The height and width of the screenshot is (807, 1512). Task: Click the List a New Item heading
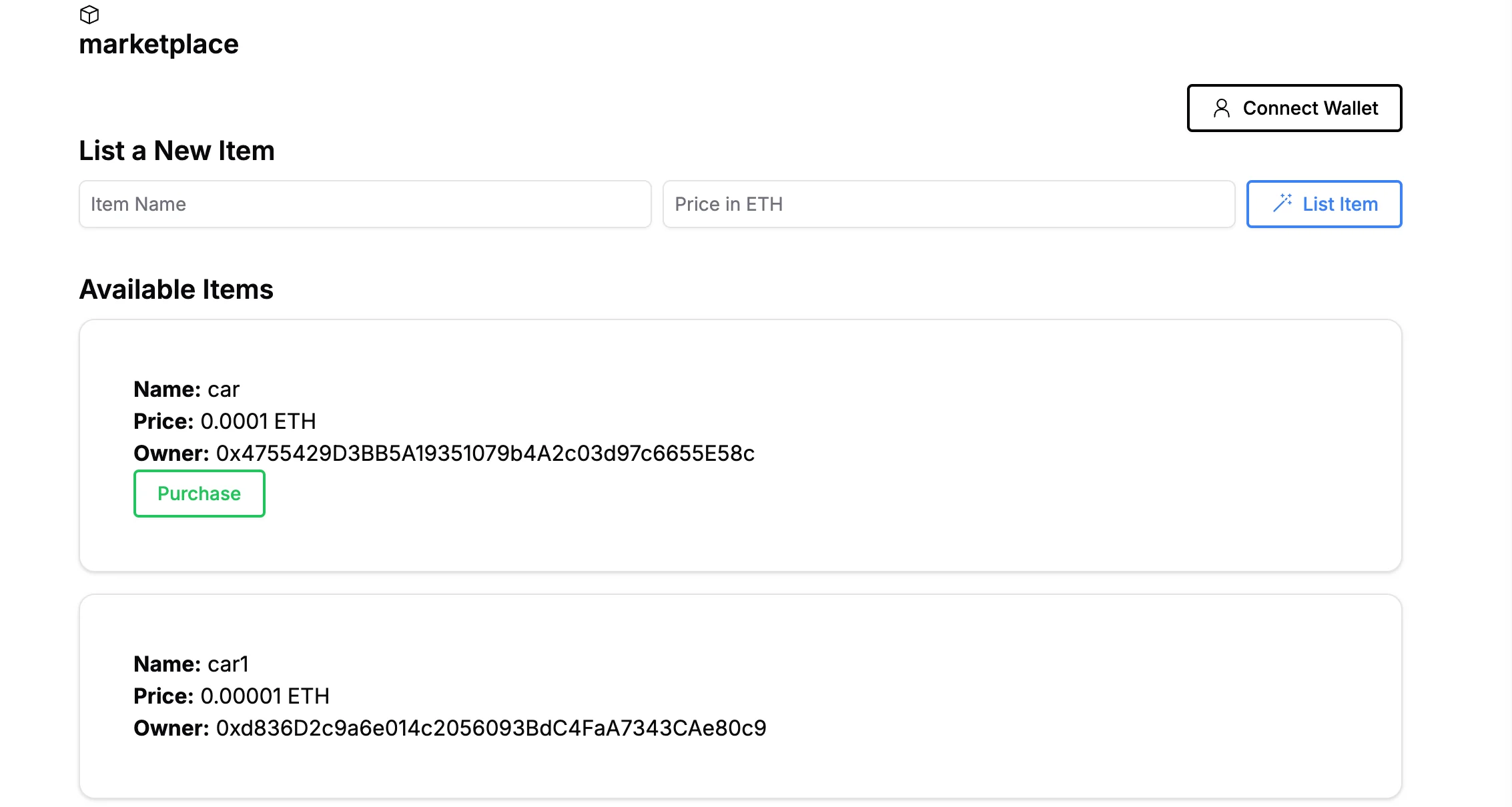click(x=176, y=151)
